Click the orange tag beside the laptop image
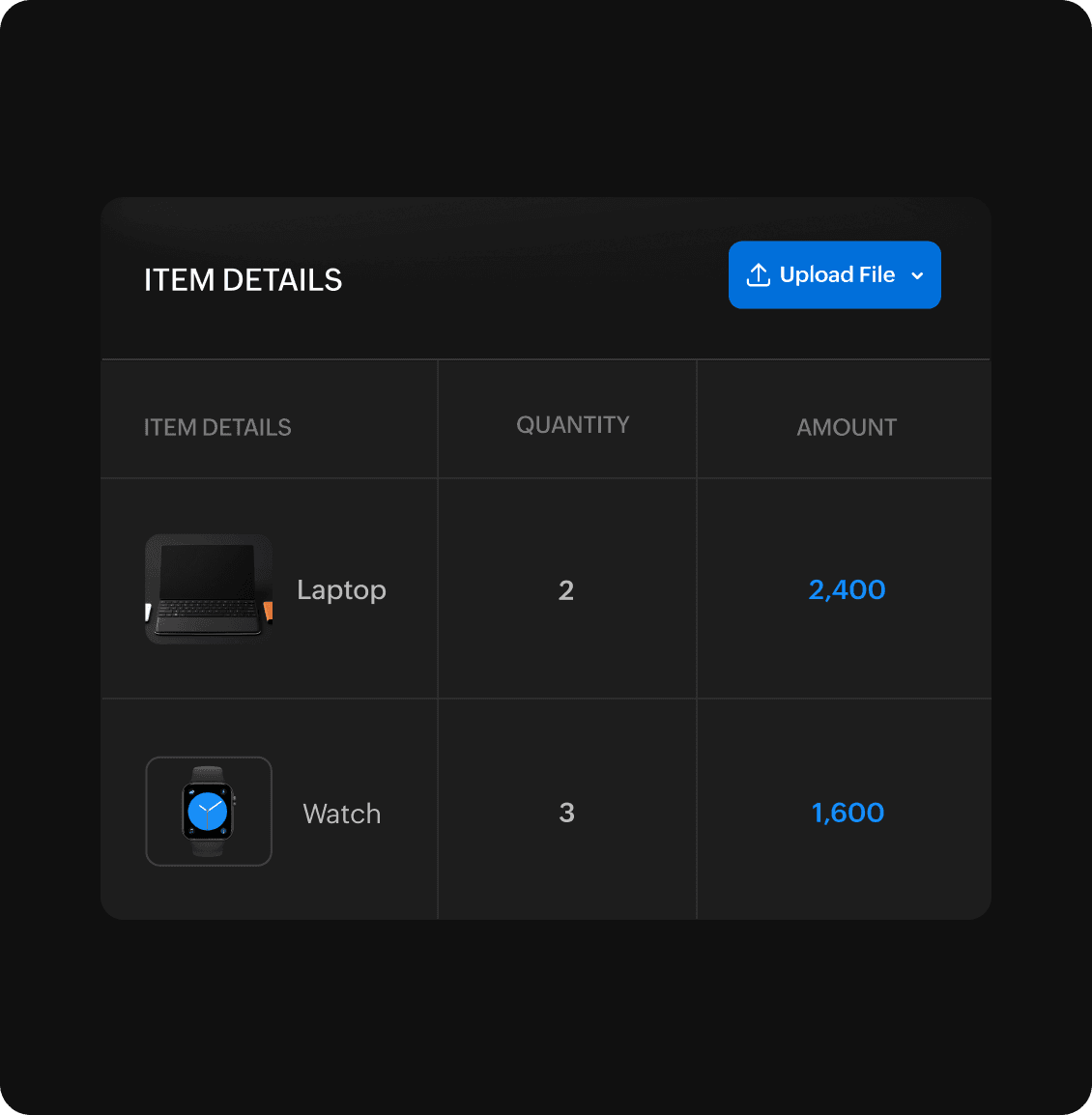Image resolution: width=1092 pixels, height=1115 pixels. (268, 611)
